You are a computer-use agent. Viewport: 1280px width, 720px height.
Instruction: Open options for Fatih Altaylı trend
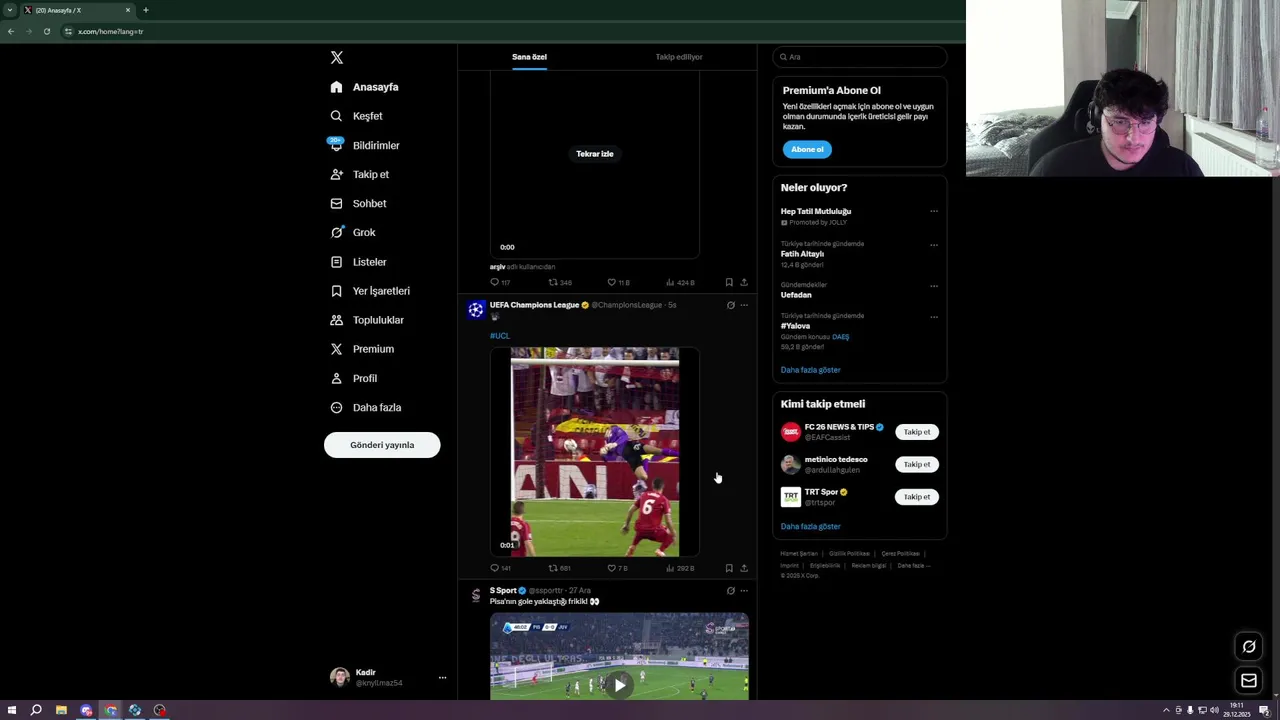[934, 245]
